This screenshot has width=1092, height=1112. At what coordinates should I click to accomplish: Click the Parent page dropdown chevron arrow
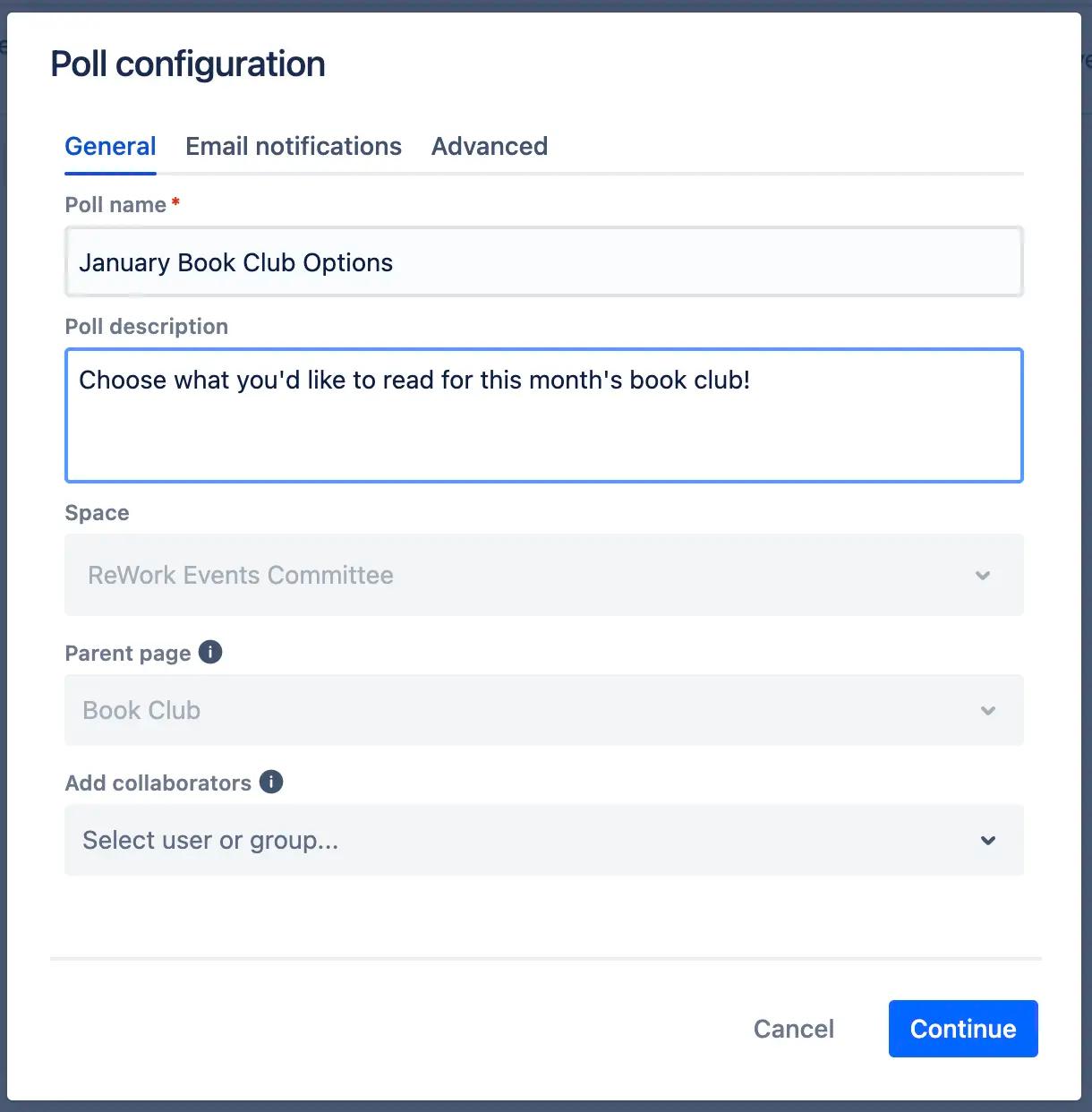click(988, 710)
